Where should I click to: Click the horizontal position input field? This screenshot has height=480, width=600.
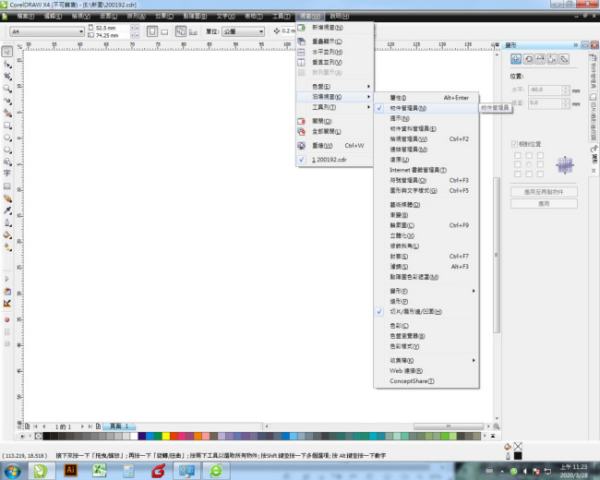[x=545, y=90]
